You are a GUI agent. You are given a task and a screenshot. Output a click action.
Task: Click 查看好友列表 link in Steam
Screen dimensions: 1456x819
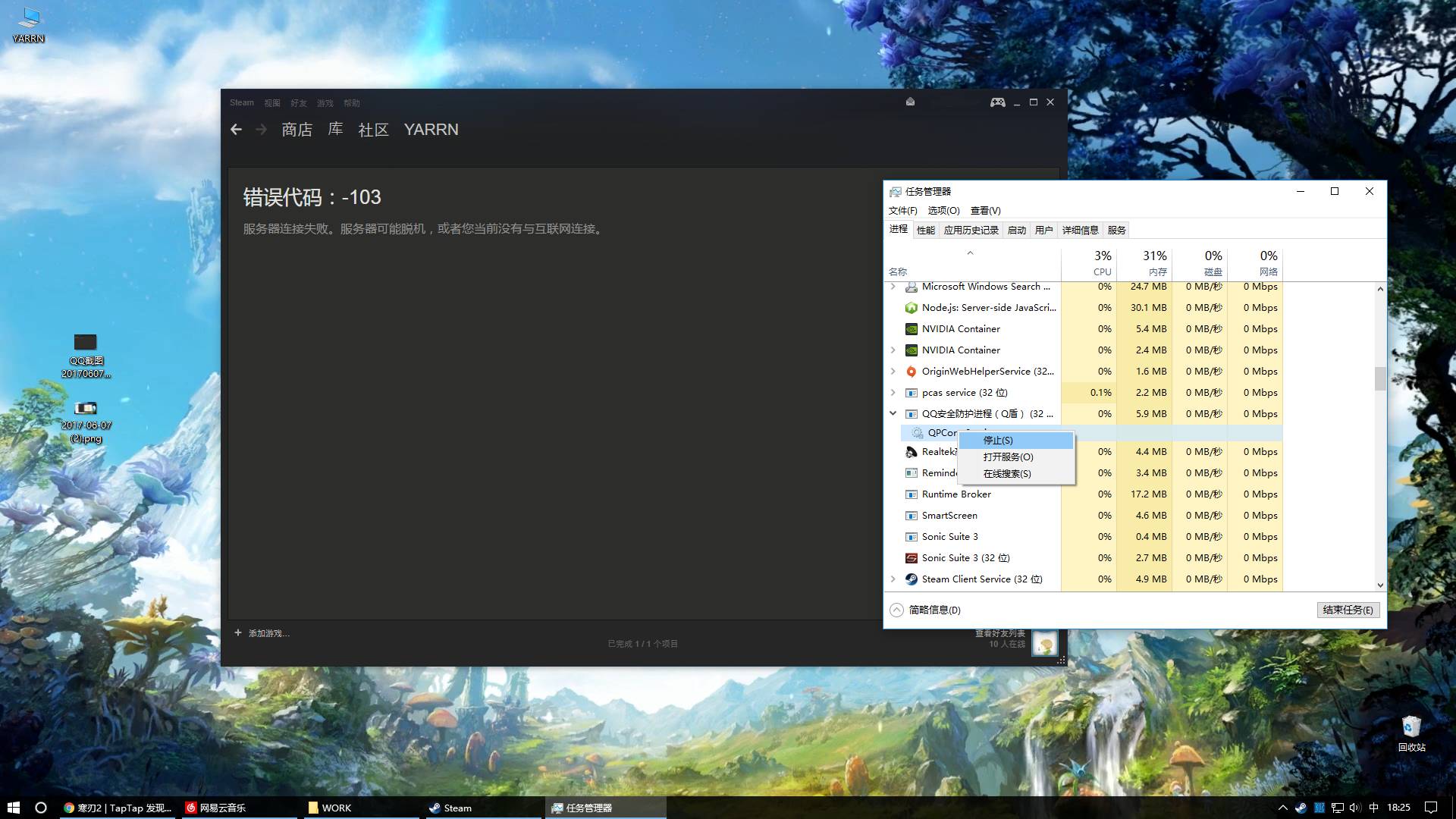(x=999, y=633)
